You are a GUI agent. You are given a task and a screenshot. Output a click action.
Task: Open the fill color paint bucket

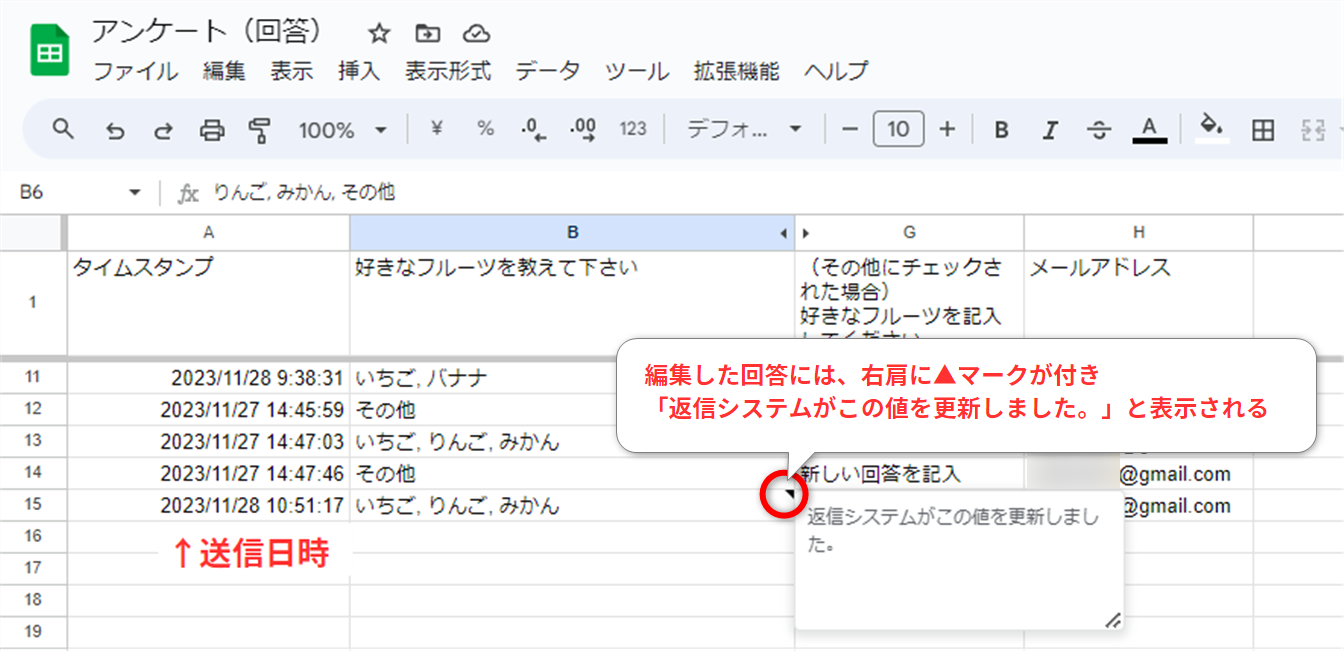coord(1212,130)
